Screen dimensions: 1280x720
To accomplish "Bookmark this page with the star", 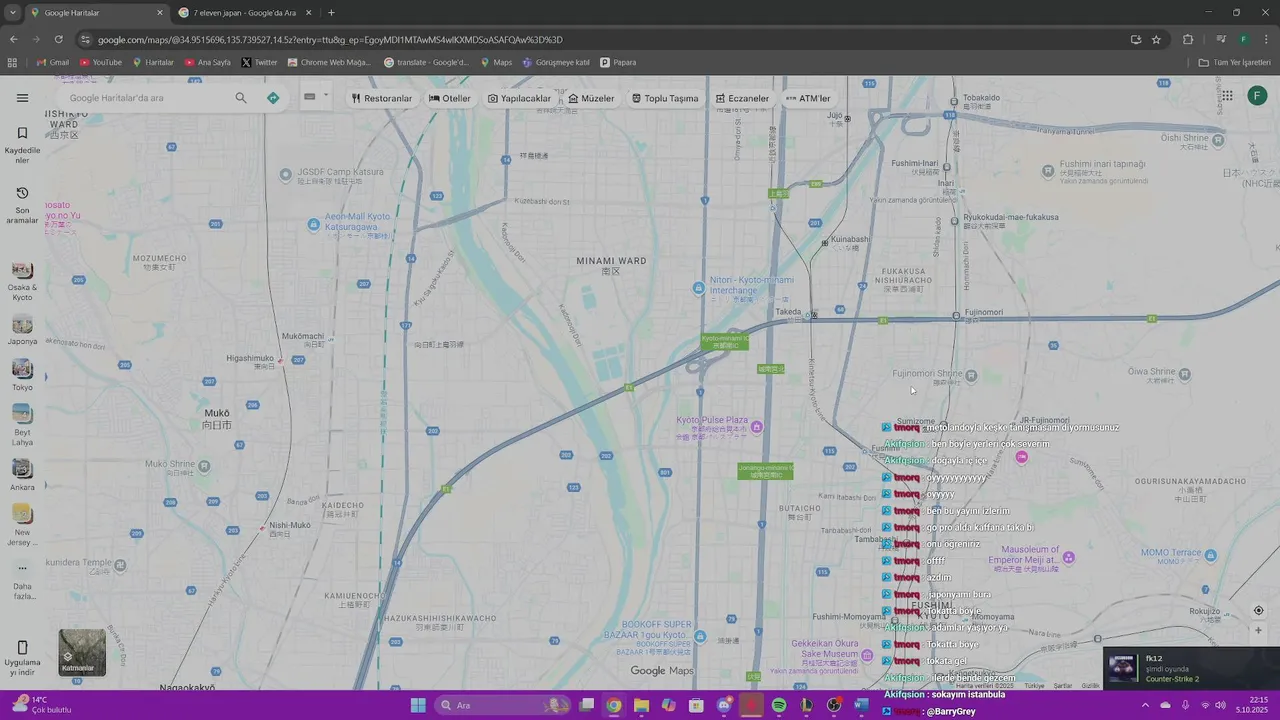I will (1156, 40).
